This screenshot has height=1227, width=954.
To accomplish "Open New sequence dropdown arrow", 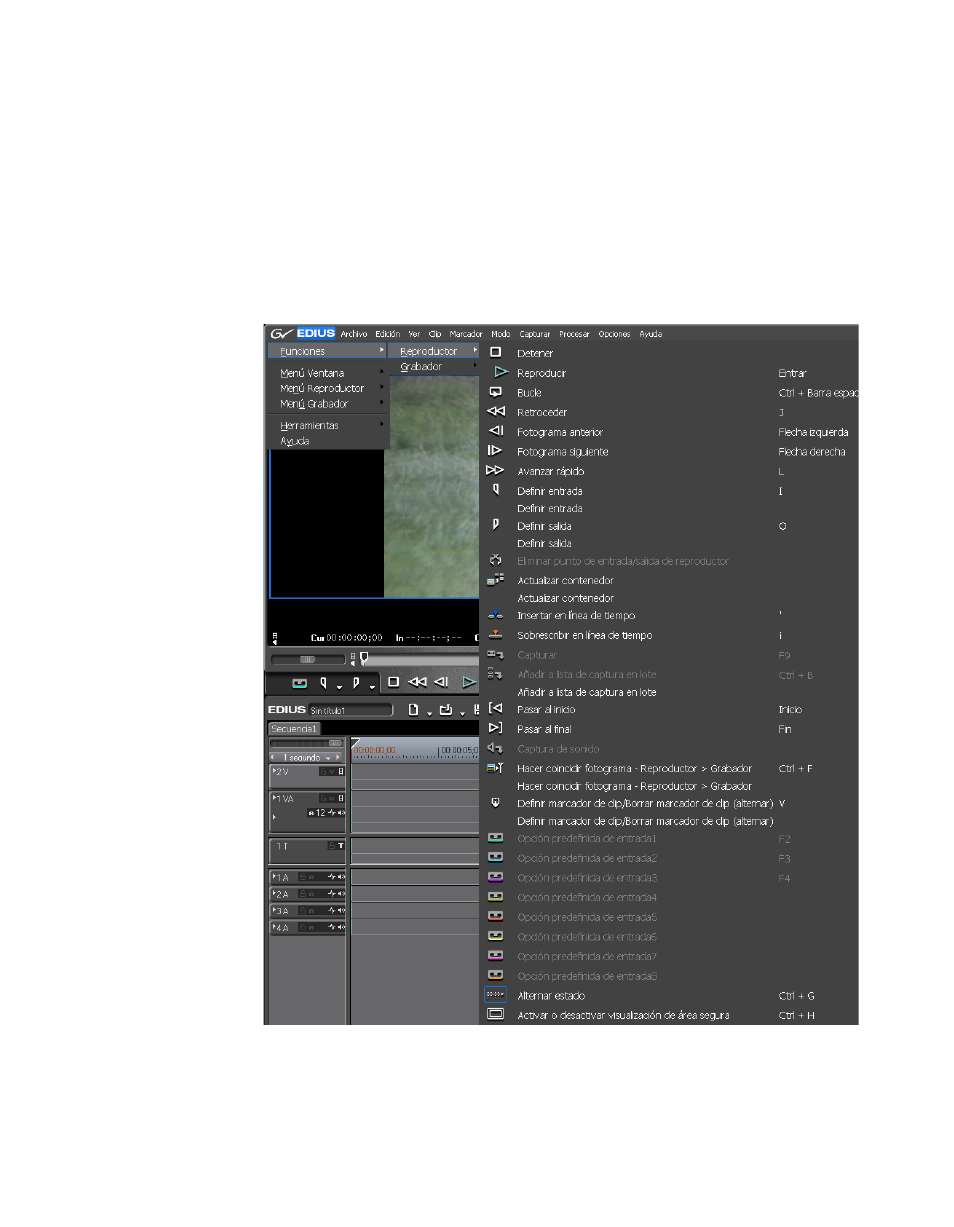I will 429,712.
